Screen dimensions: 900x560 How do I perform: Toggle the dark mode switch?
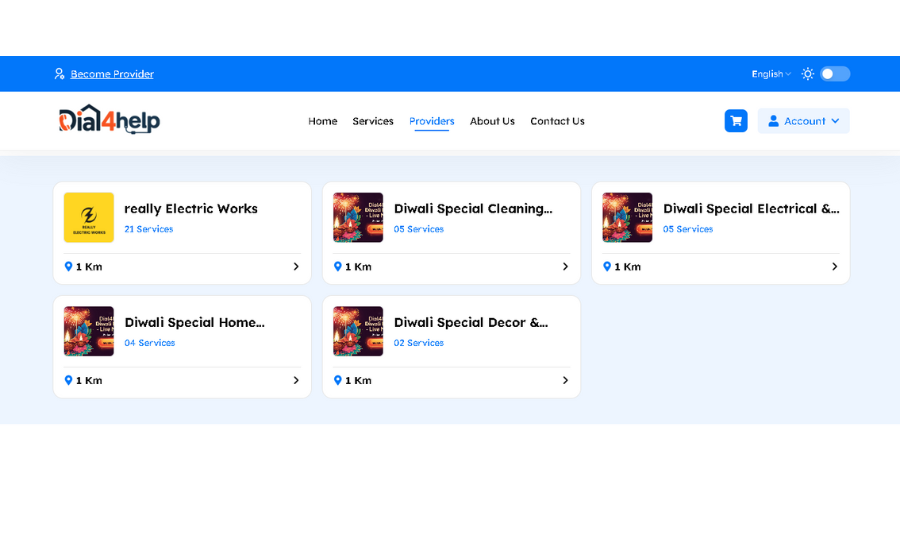(835, 74)
